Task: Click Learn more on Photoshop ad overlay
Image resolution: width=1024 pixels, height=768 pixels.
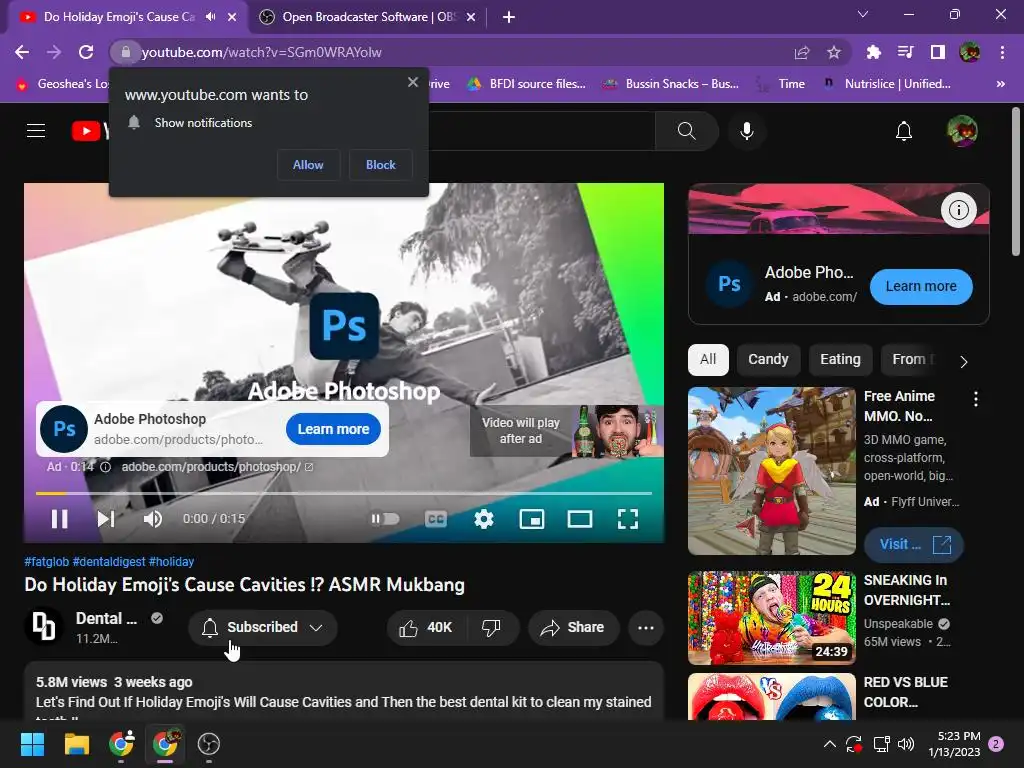Action: click(333, 429)
